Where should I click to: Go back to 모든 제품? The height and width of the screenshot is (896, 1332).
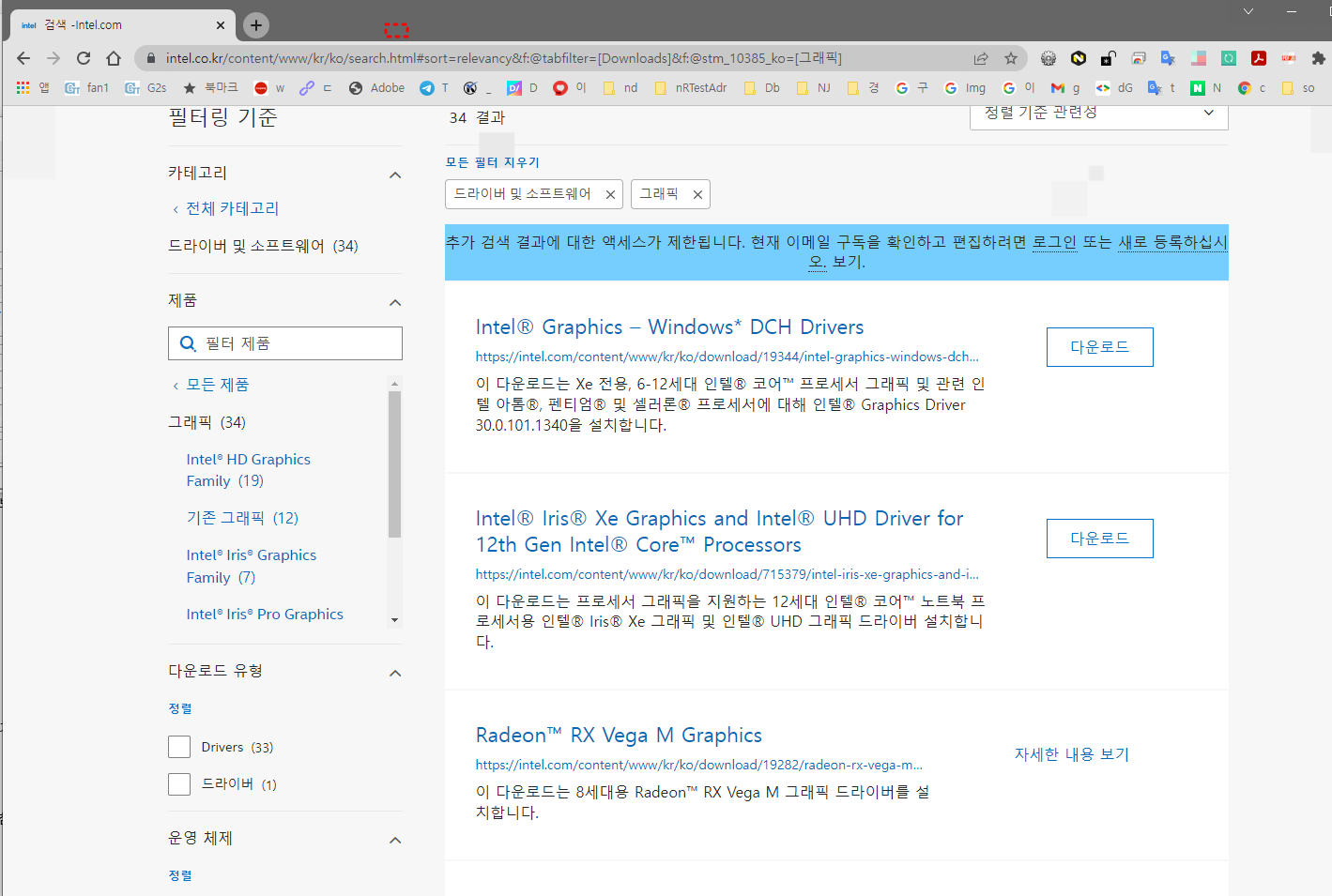(x=217, y=385)
